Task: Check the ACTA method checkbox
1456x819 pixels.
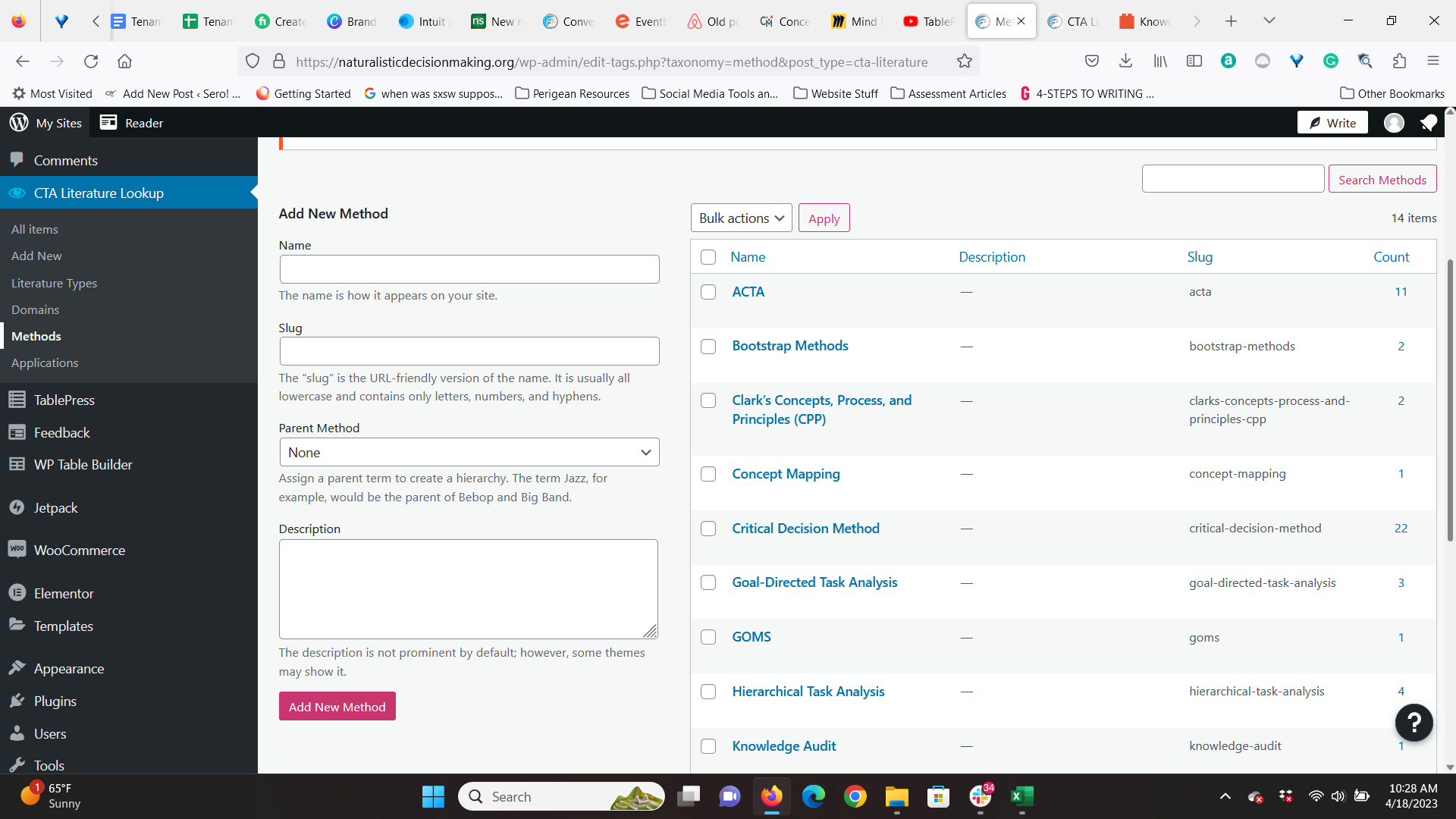Action: click(708, 292)
